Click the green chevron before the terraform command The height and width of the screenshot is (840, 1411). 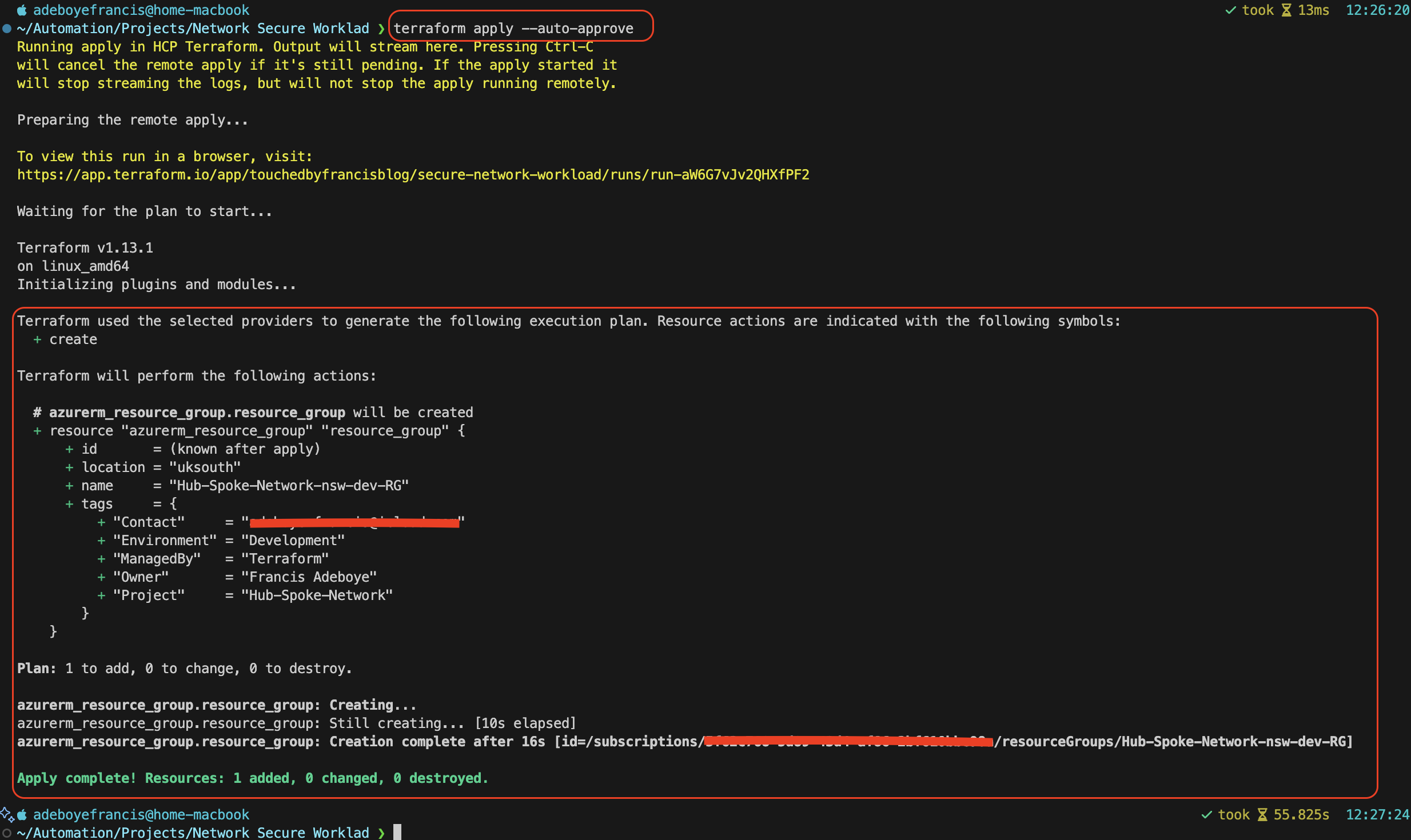(381, 28)
